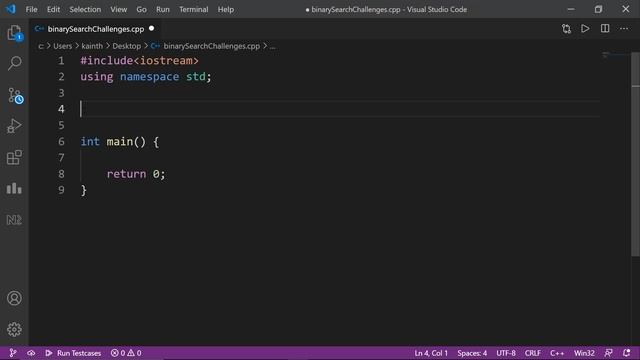Change indentation via Spaces: 4
Viewport: 640px width, 360px height.
[472, 353]
